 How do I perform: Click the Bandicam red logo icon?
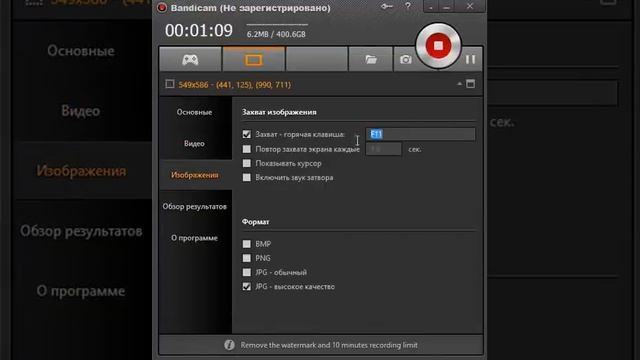(x=162, y=7)
